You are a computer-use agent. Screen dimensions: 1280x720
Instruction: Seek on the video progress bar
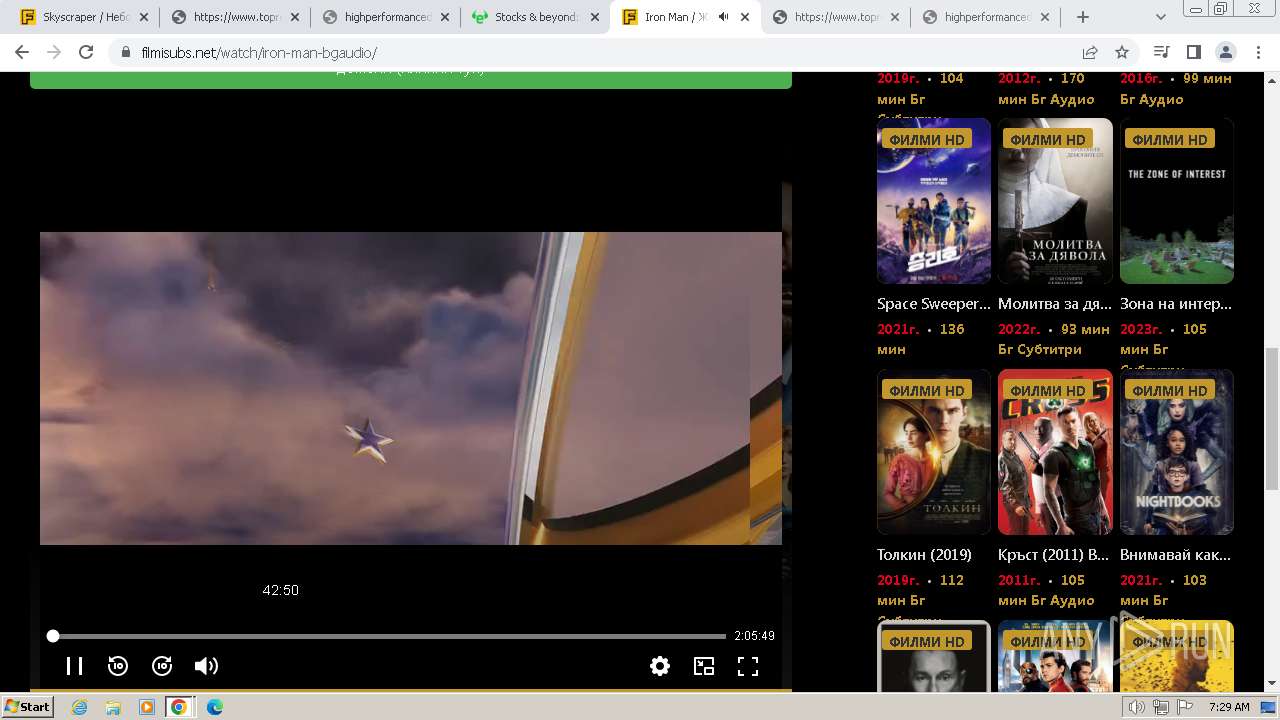389,636
